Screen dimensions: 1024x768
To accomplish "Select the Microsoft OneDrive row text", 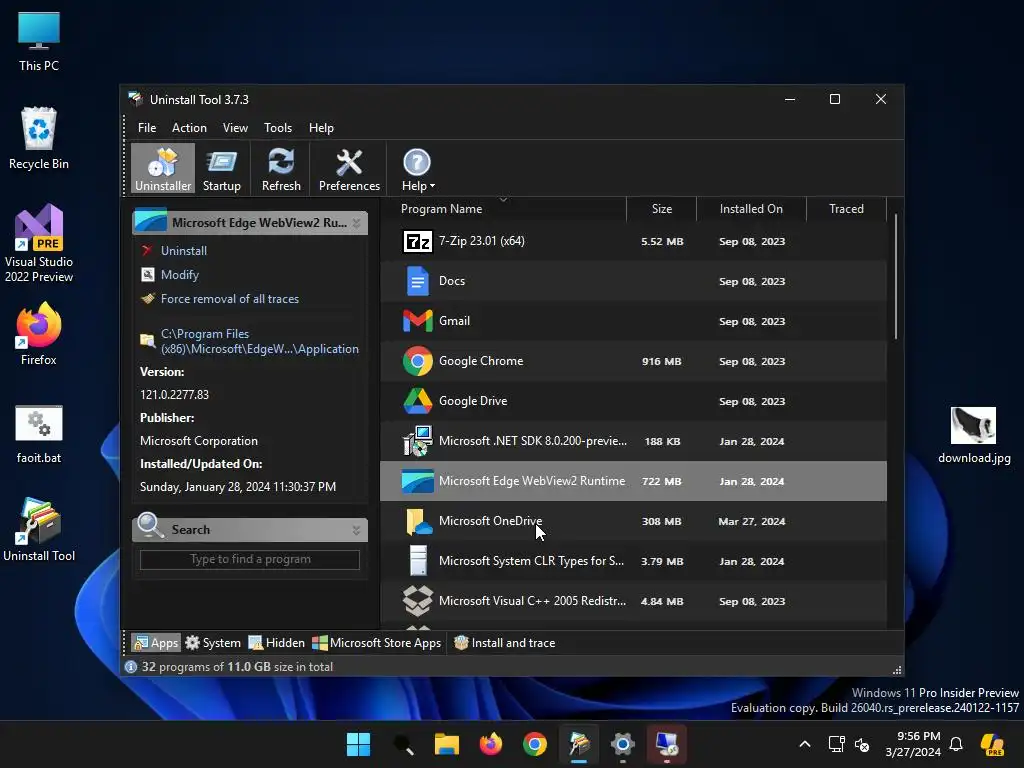I will tap(490, 521).
